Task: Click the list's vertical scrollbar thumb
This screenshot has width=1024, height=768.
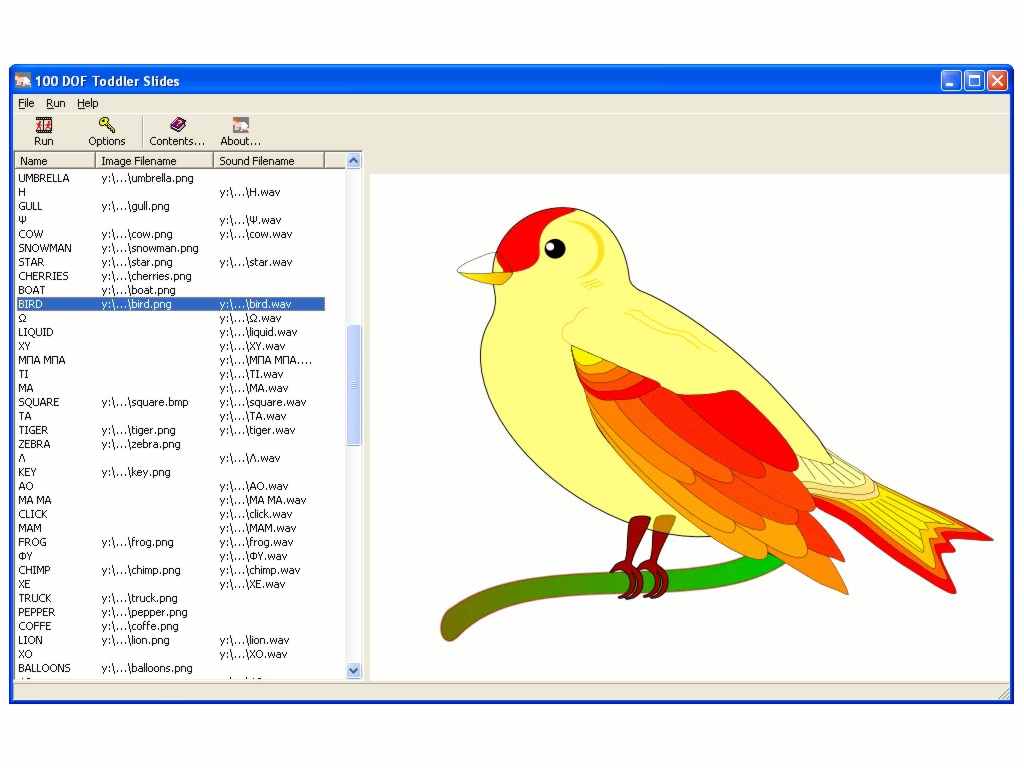Action: (353, 385)
